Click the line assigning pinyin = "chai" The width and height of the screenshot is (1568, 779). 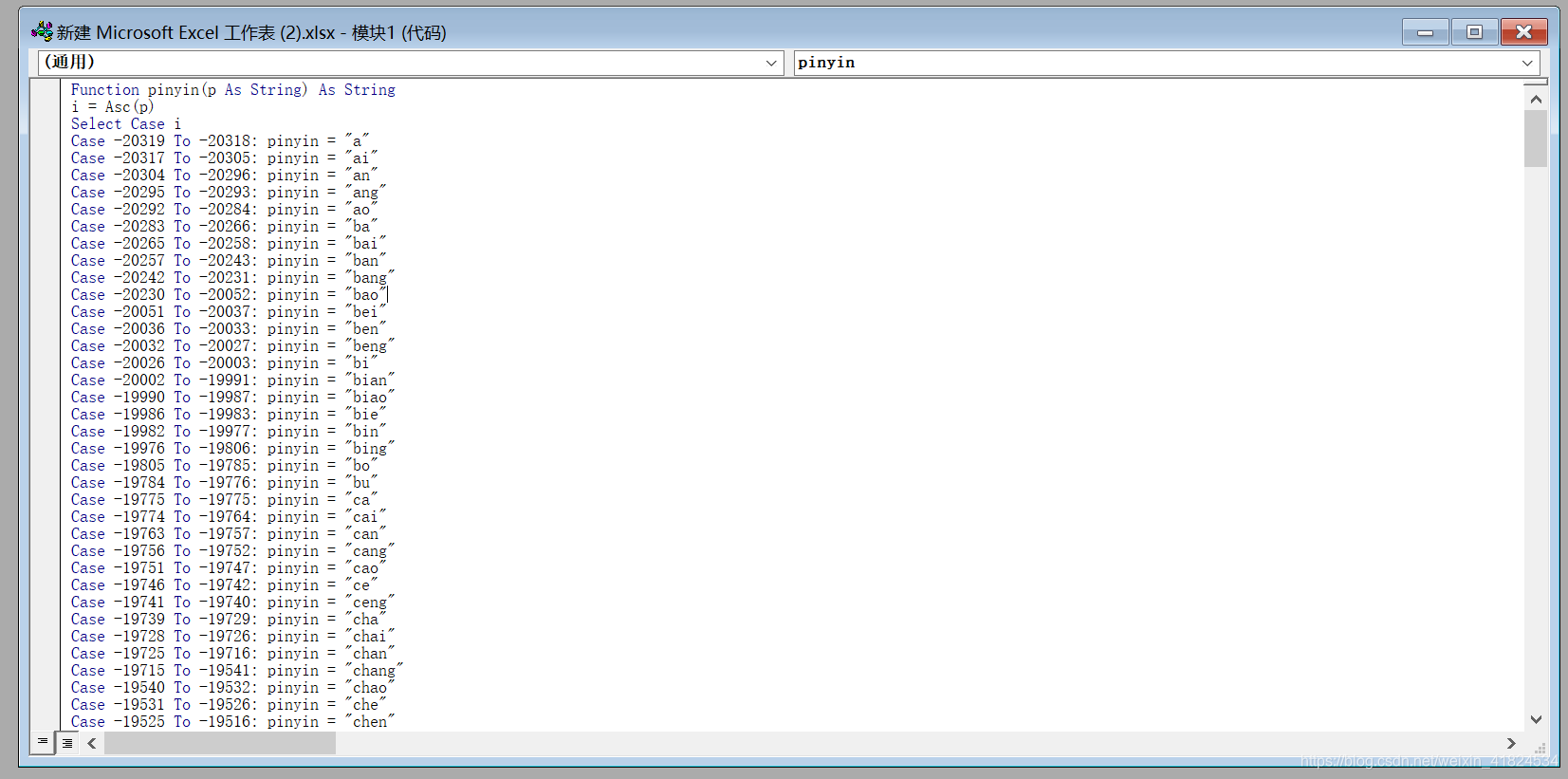[232, 637]
